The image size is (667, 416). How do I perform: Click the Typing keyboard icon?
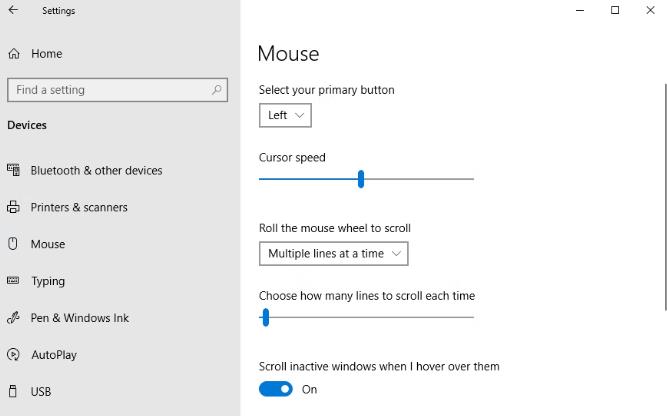click(x=13, y=281)
